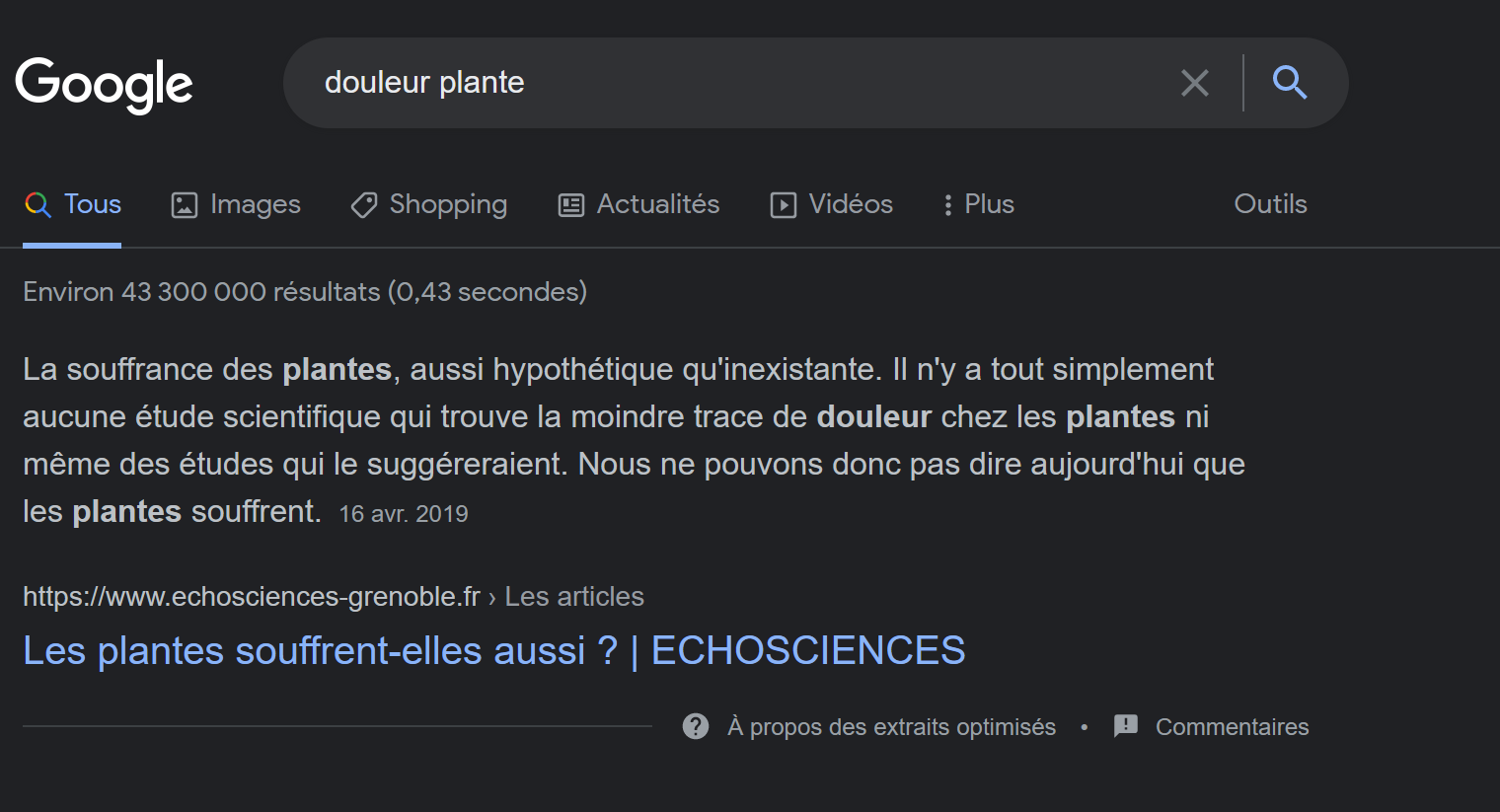Click the newspaper icon beside Actualités

tap(571, 205)
